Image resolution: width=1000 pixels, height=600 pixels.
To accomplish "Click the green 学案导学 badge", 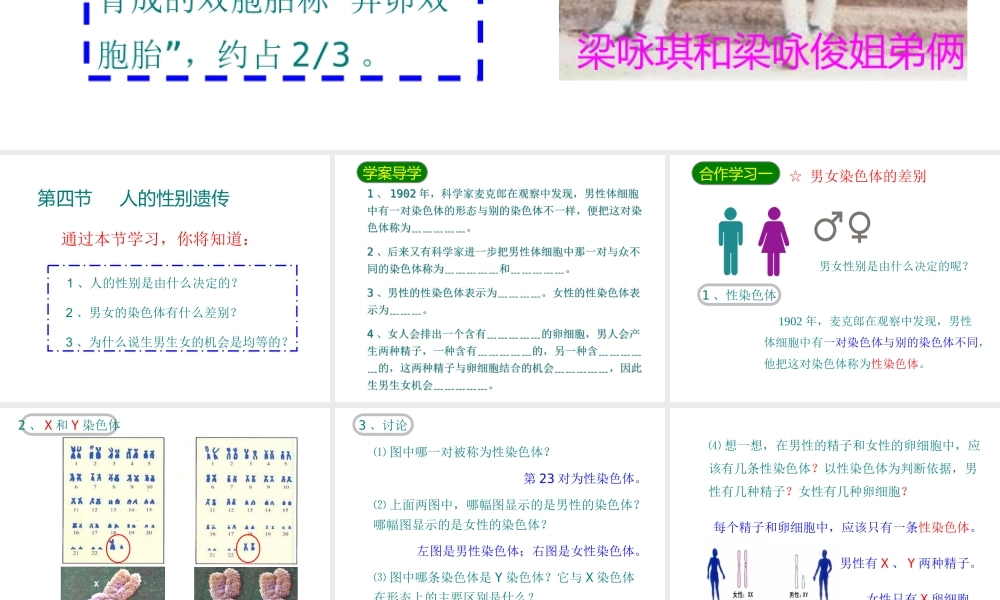I will click(392, 172).
